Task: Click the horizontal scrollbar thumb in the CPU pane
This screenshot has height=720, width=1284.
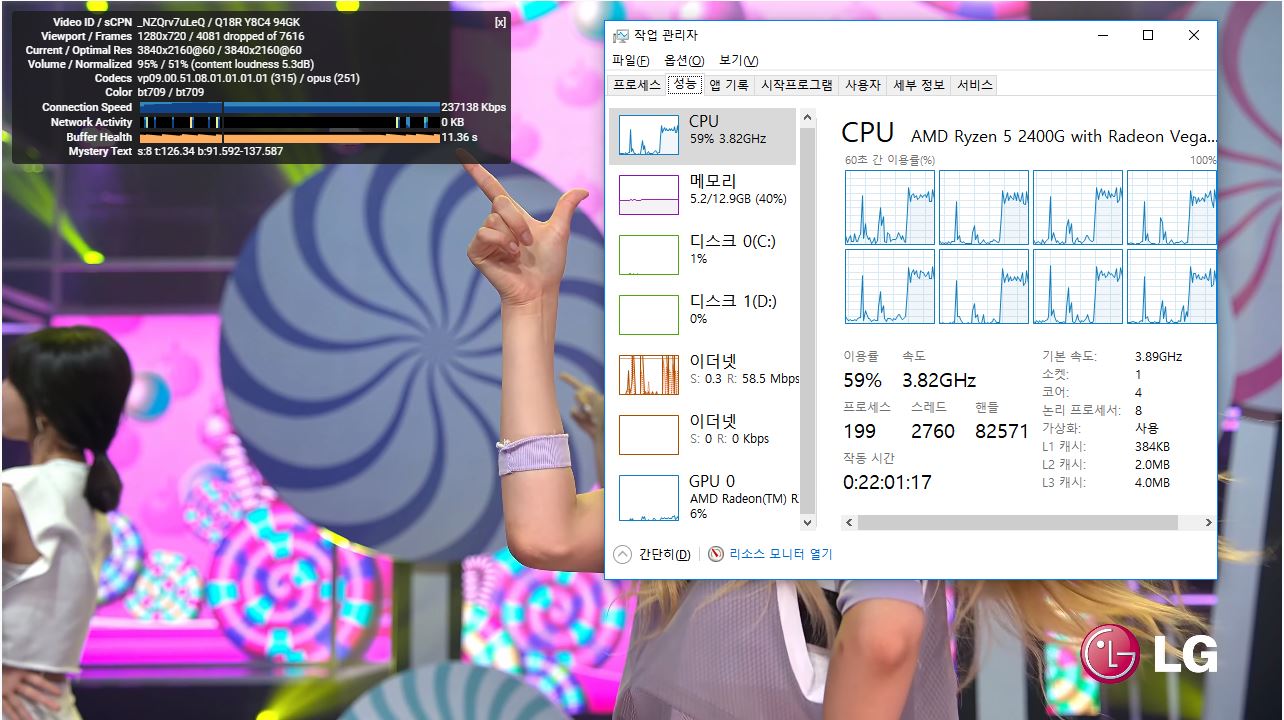Action: pyautogui.click(x=1018, y=523)
